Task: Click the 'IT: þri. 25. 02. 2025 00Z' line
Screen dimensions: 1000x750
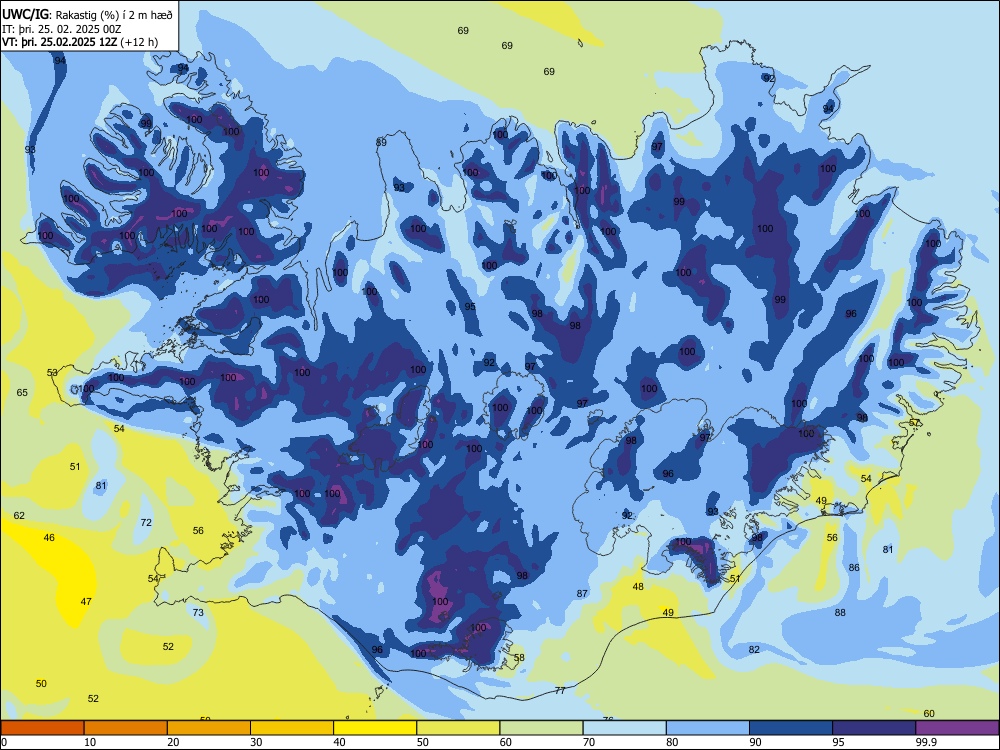Action: pyautogui.click(x=62, y=29)
